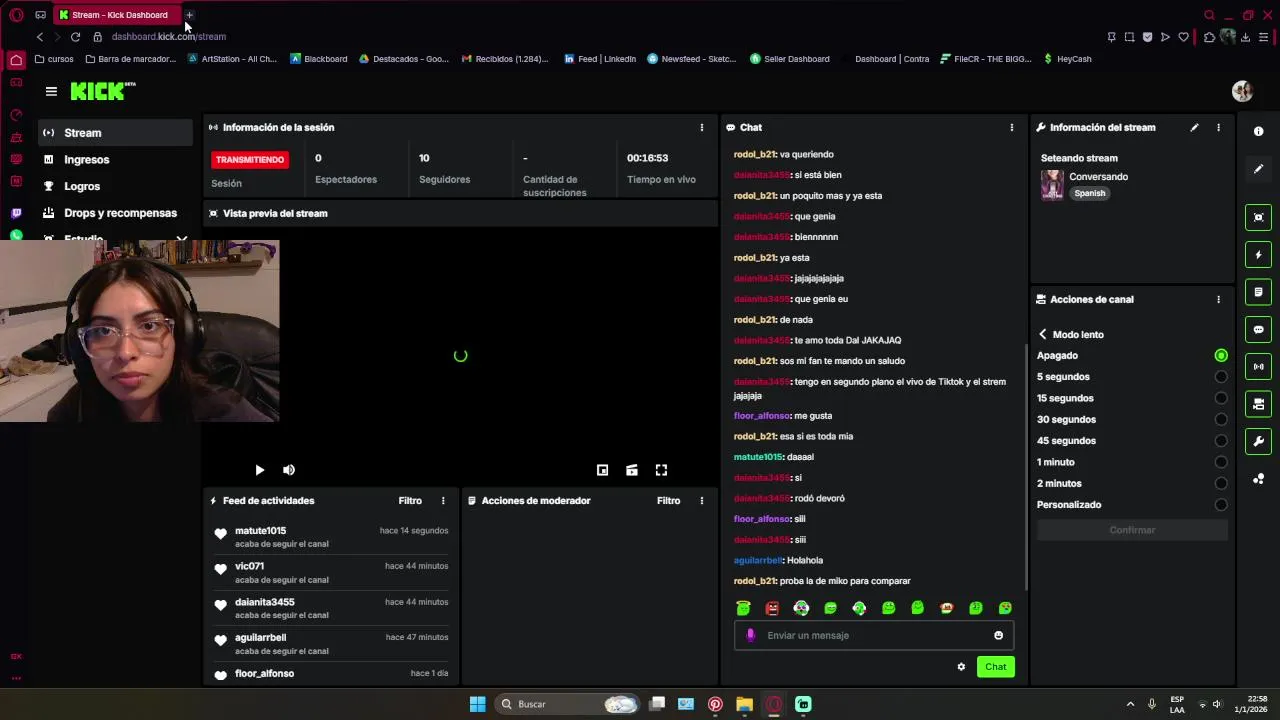Focus the Enviar un mensaje input field

(x=874, y=635)
